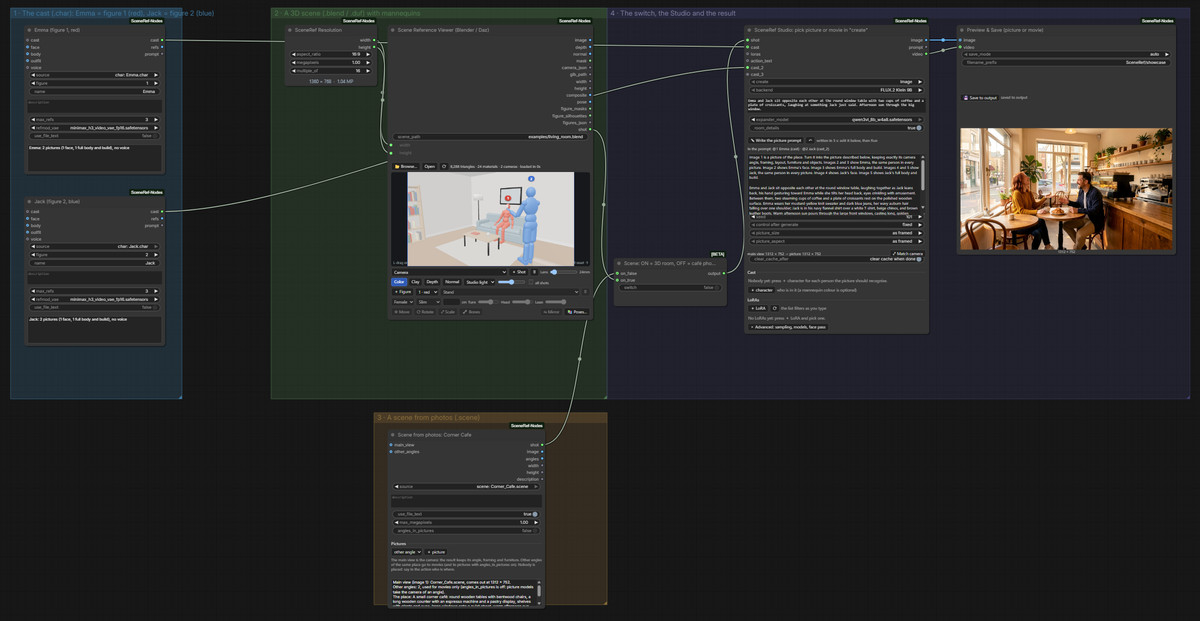Select the Bones tool in the viewer
This screenshot has height=621, width=1200.
(471, 312)
